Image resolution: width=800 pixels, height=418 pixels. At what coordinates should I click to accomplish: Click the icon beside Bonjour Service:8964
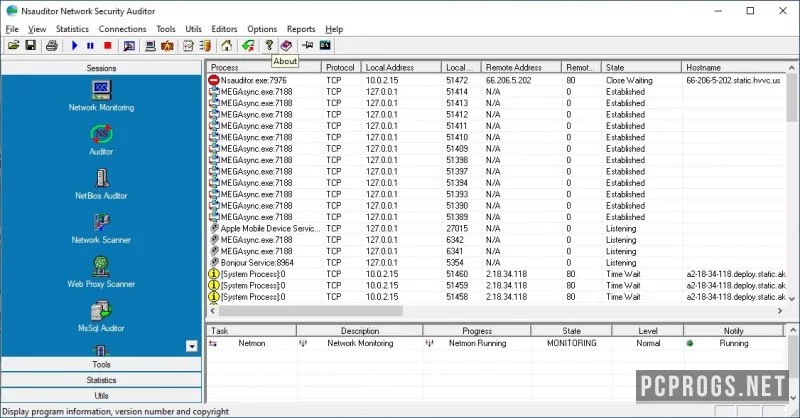click(x=214, y=262)
